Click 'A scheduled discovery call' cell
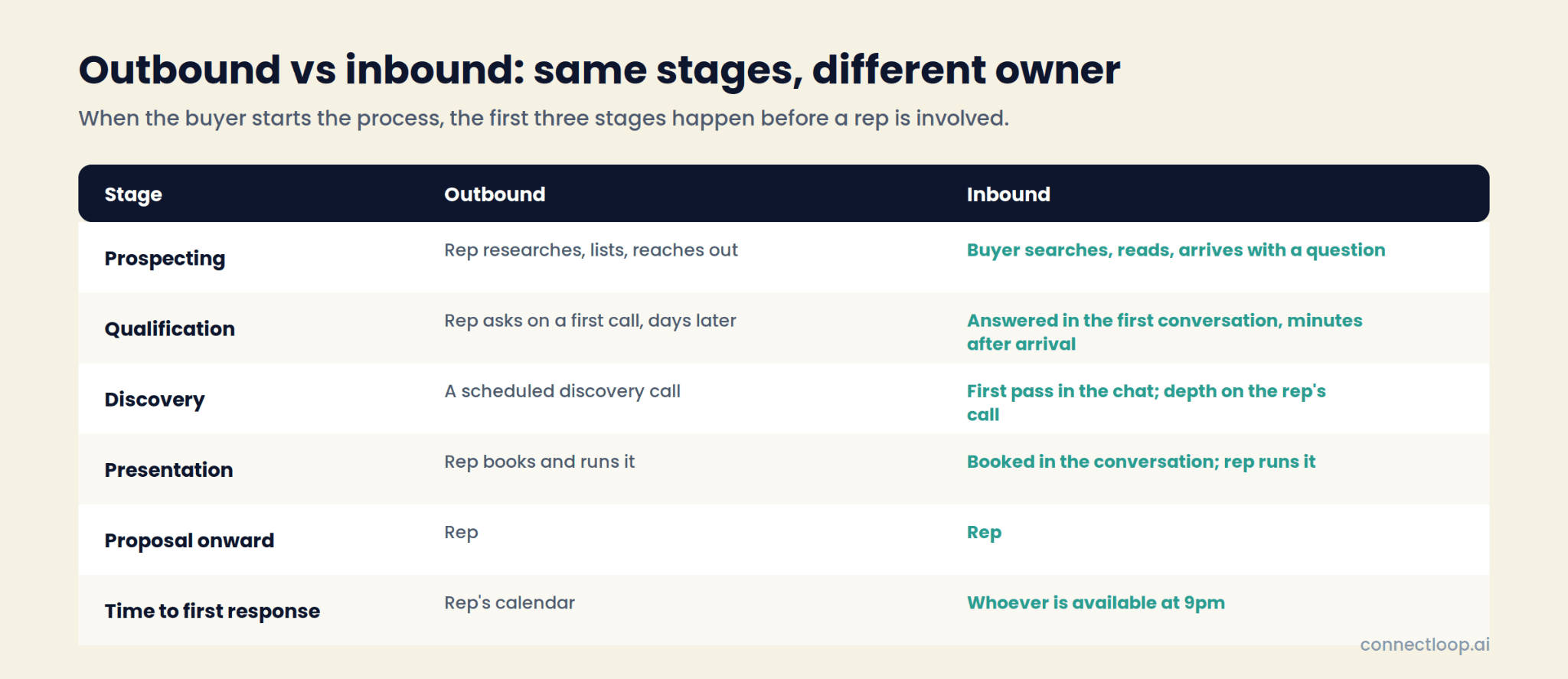This screenshot has width=1568, height=679. 562,391
